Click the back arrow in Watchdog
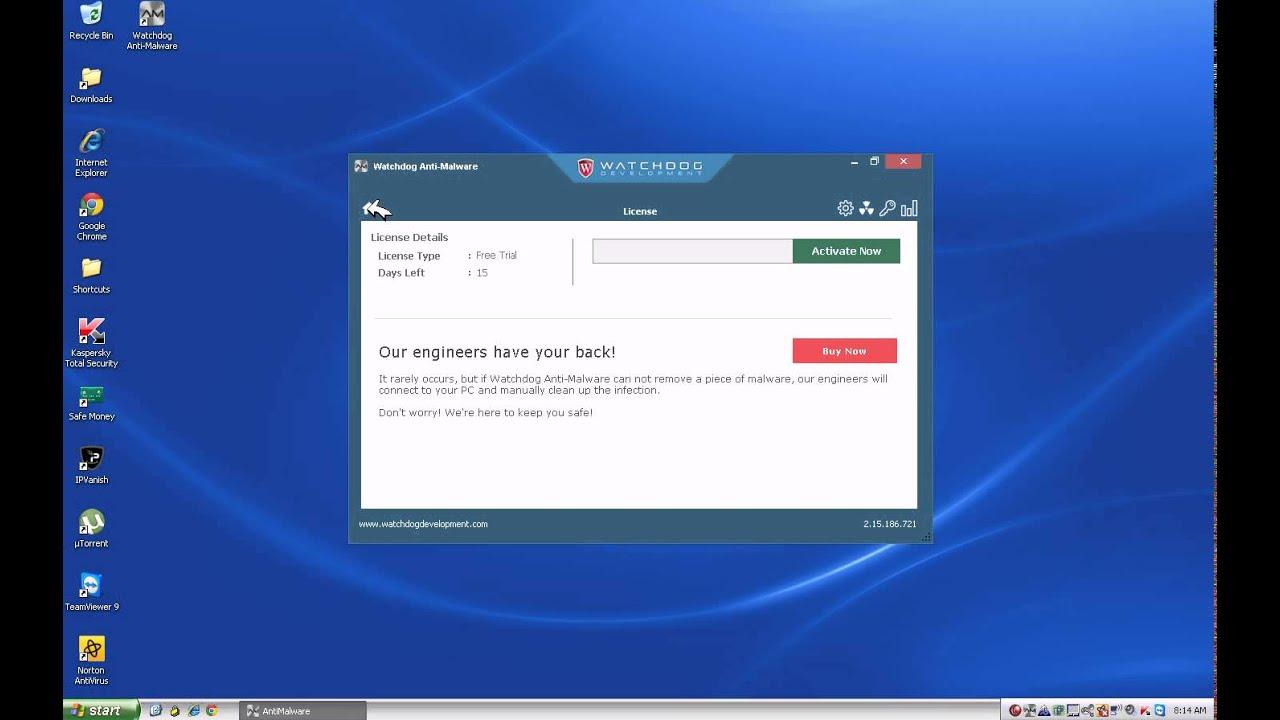 377,209
